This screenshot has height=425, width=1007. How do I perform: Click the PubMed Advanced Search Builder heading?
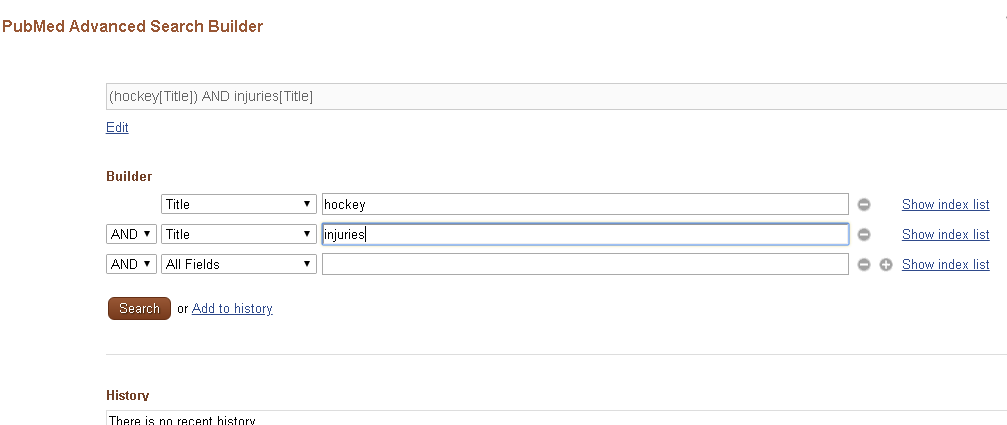(132, 26)
